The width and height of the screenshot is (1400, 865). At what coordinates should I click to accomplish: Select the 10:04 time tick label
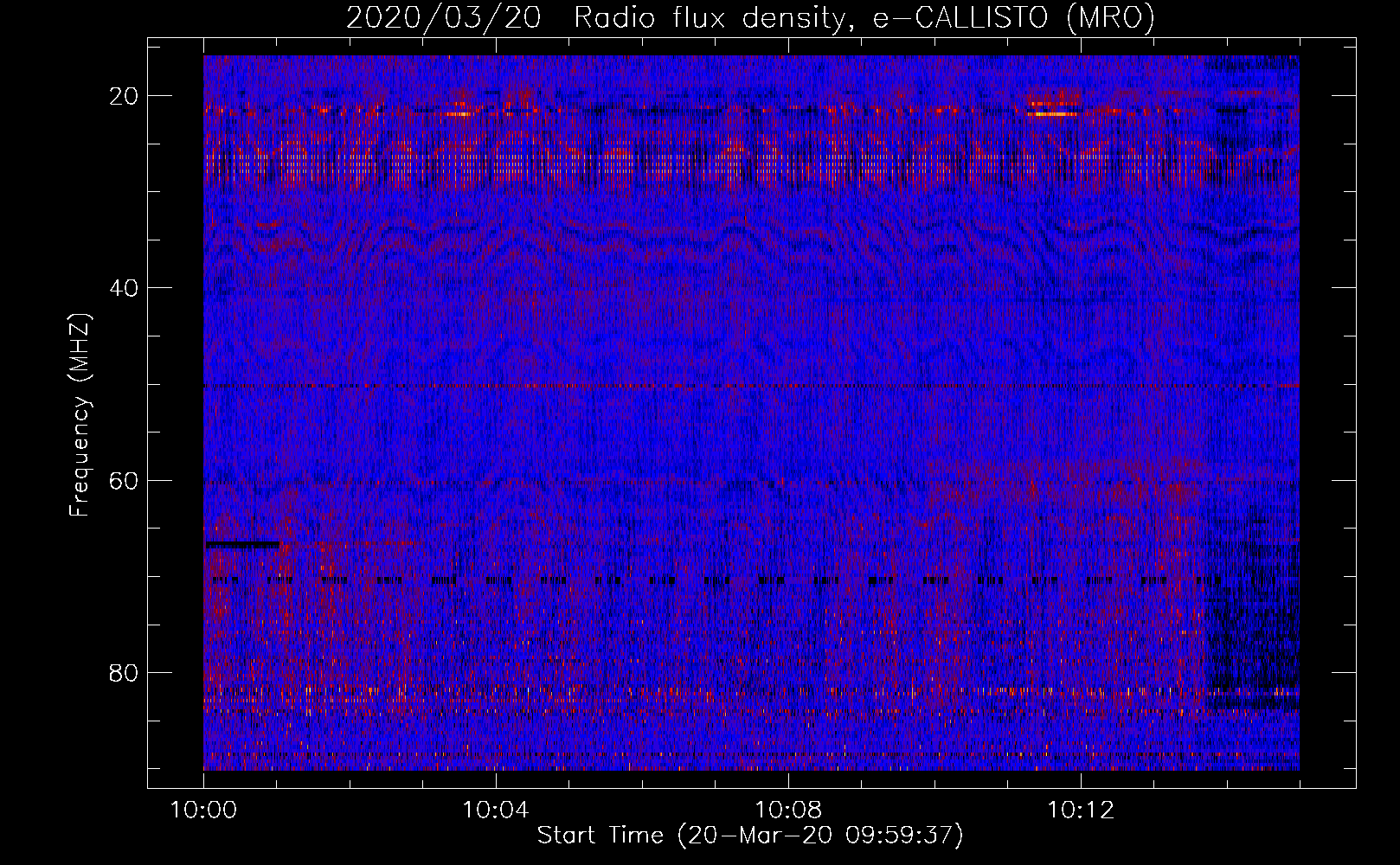[x=496, y=811]
